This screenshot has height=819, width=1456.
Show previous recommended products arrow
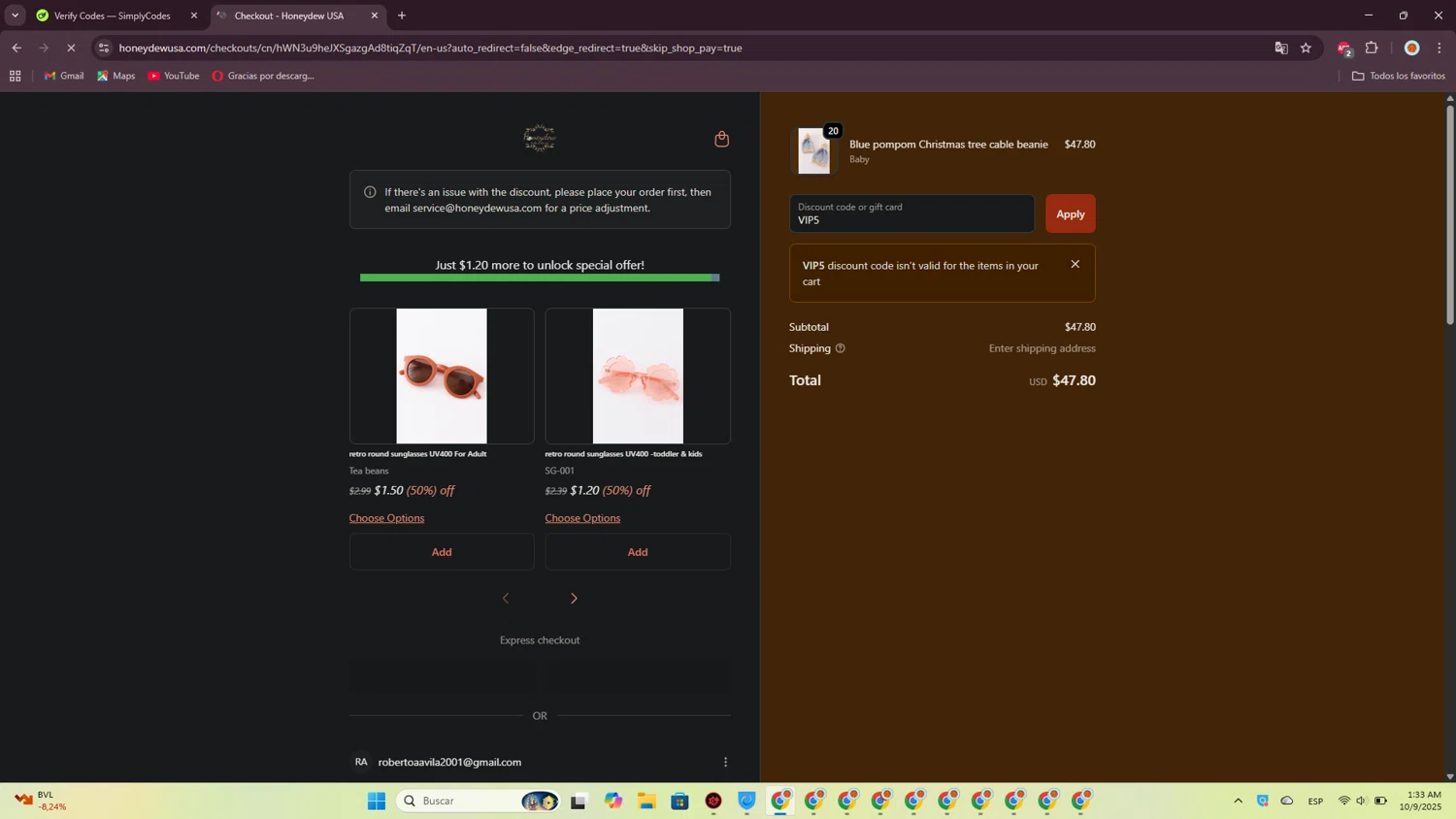pyautogui.click(x=506, y=598)
